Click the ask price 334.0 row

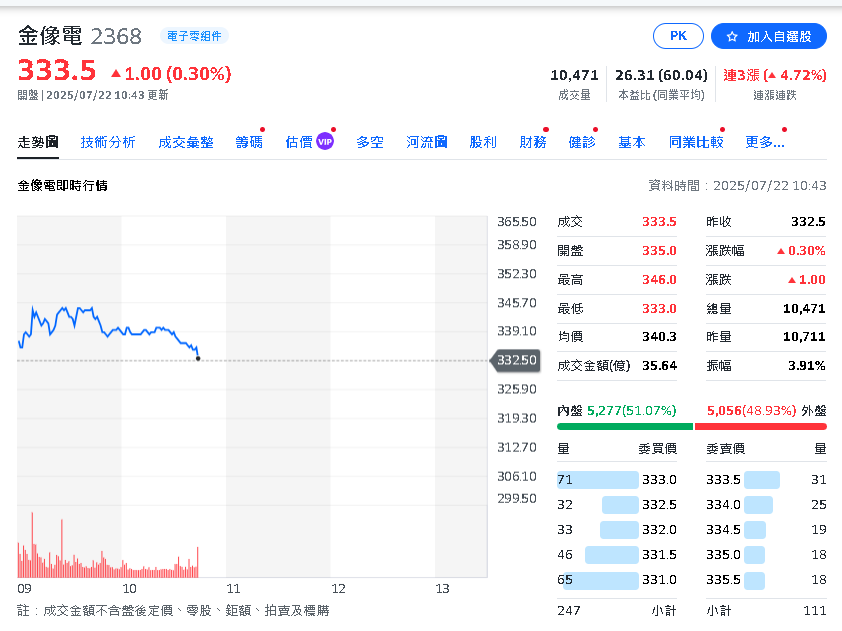[x=766, y=505]
